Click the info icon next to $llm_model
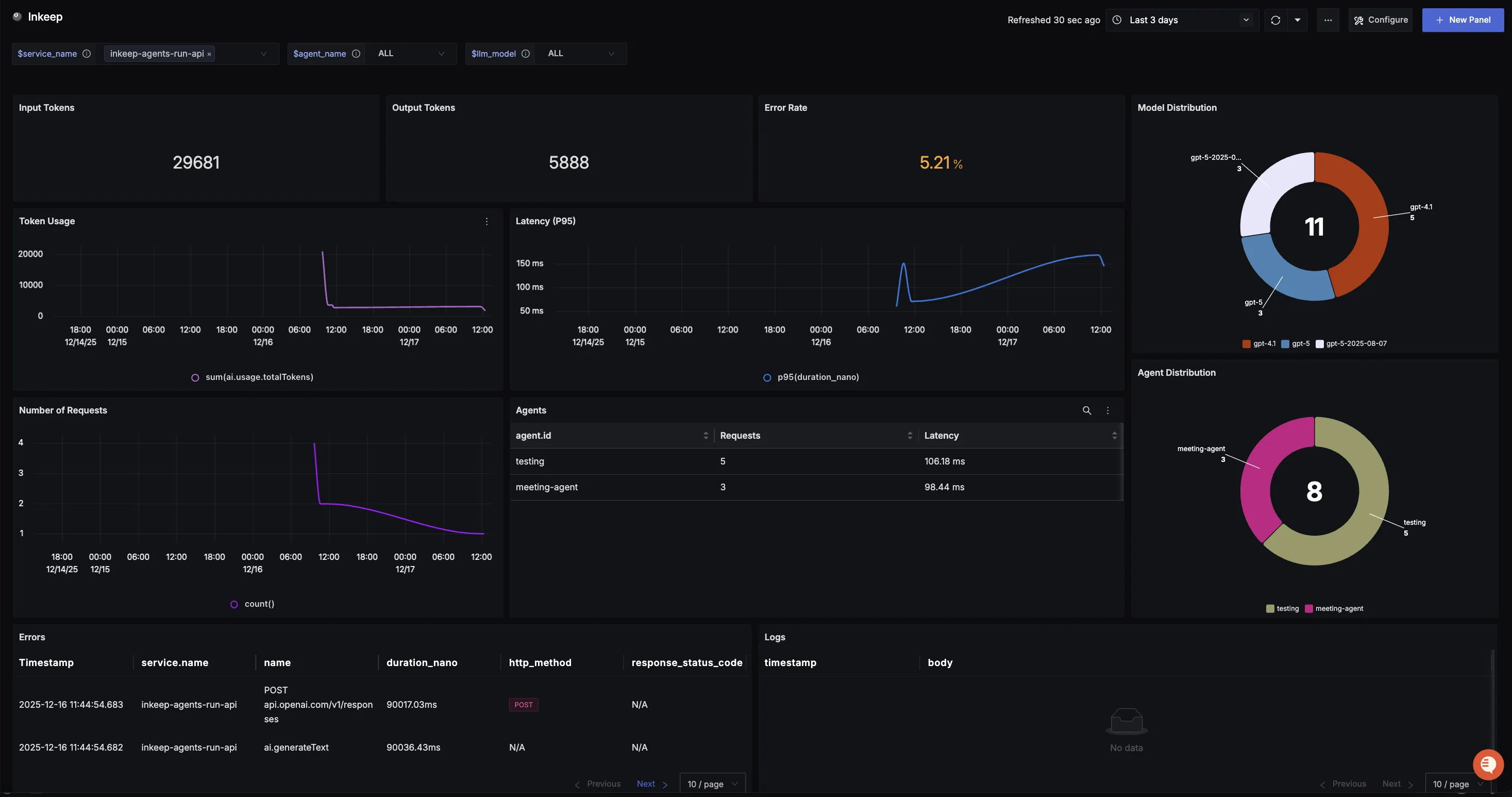The width and height of the screenshot is (1512, 797). tap(525, 54)
